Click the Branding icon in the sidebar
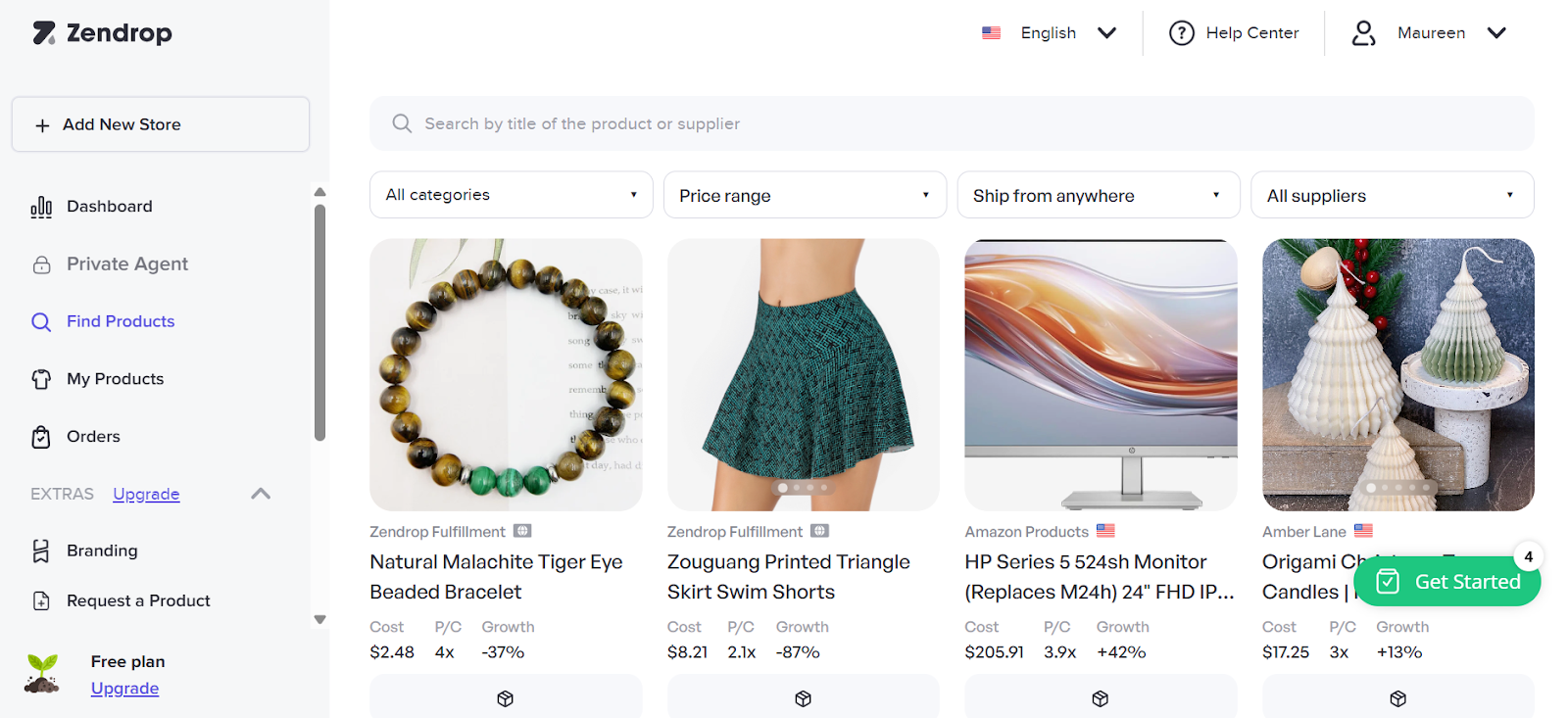The image size is (1568, 718). coord(41,550)
